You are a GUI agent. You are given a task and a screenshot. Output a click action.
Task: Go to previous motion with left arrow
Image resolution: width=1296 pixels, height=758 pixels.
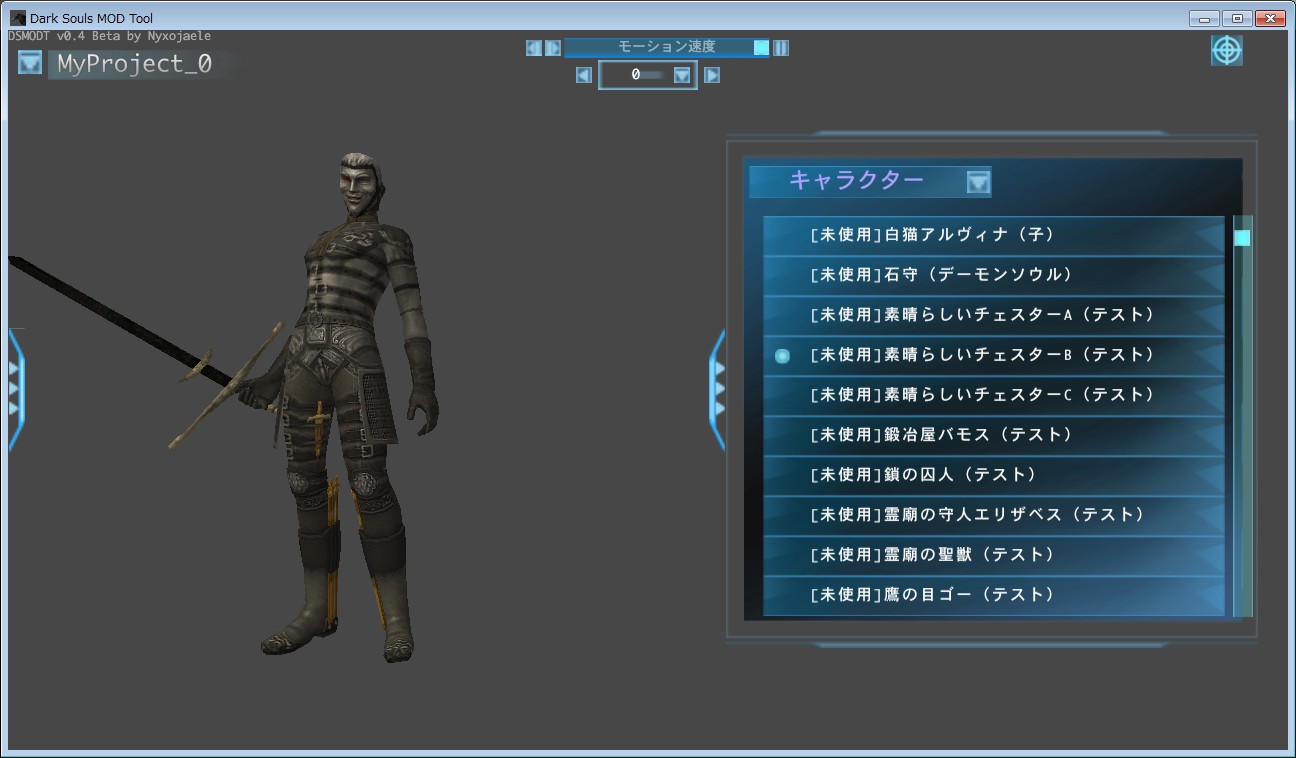(x=584, y=75)
